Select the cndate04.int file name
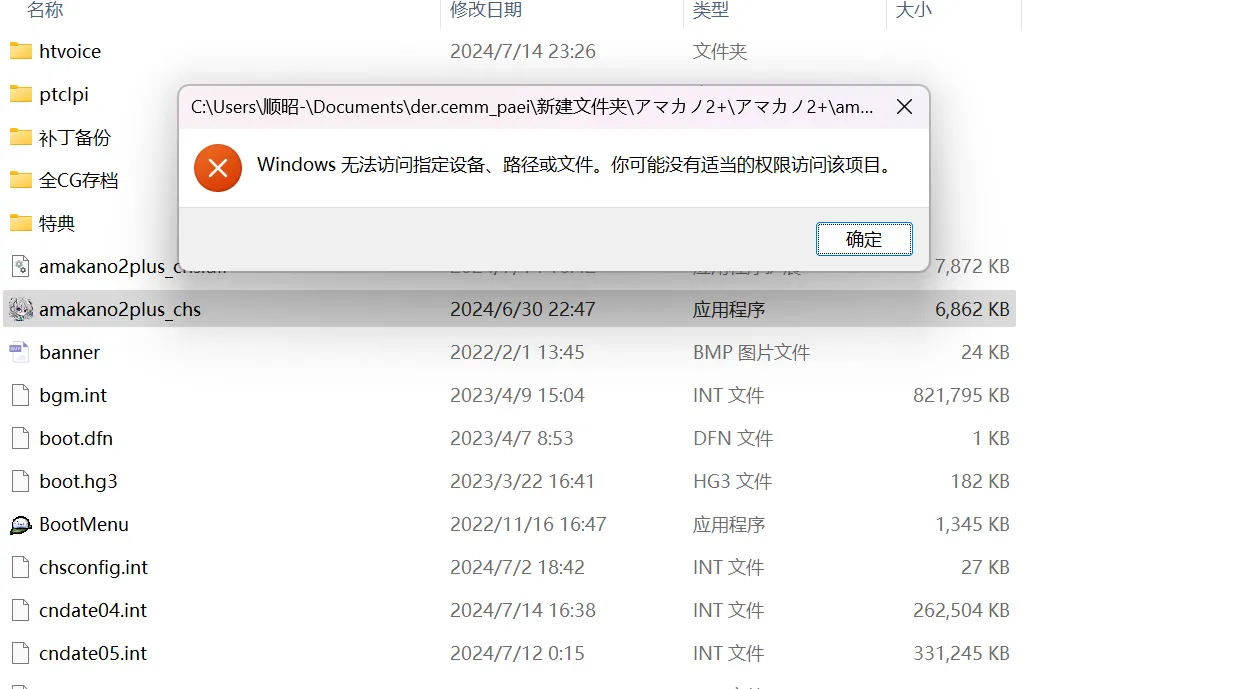 coord(93,610)
